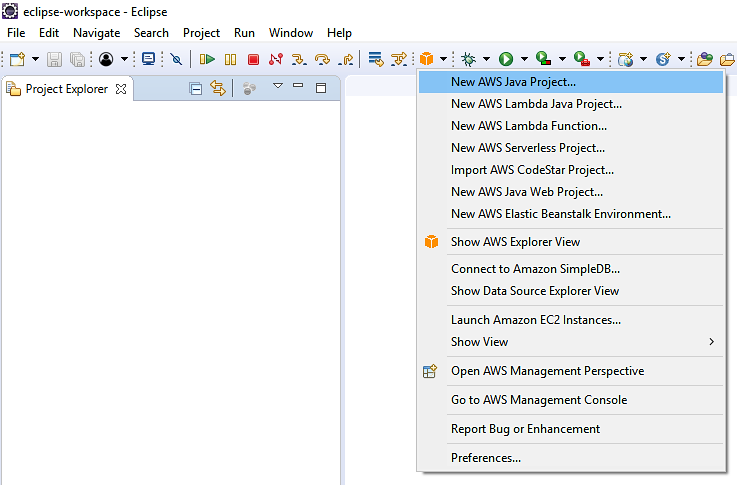Click the grayed filter icon in Project Explorer
Viewport: 737px width, 485px height.
249,88
